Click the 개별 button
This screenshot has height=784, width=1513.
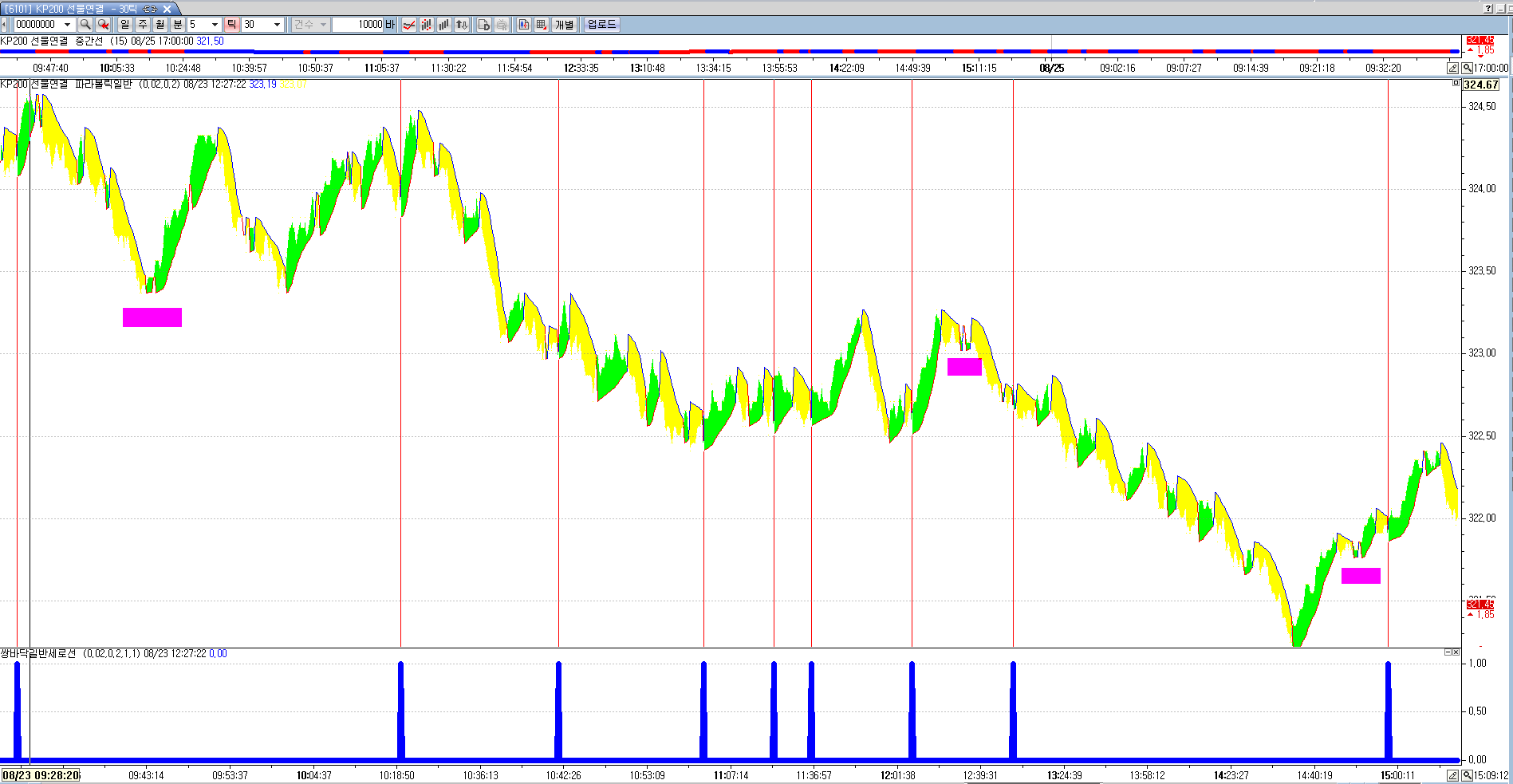coord(565,25)
